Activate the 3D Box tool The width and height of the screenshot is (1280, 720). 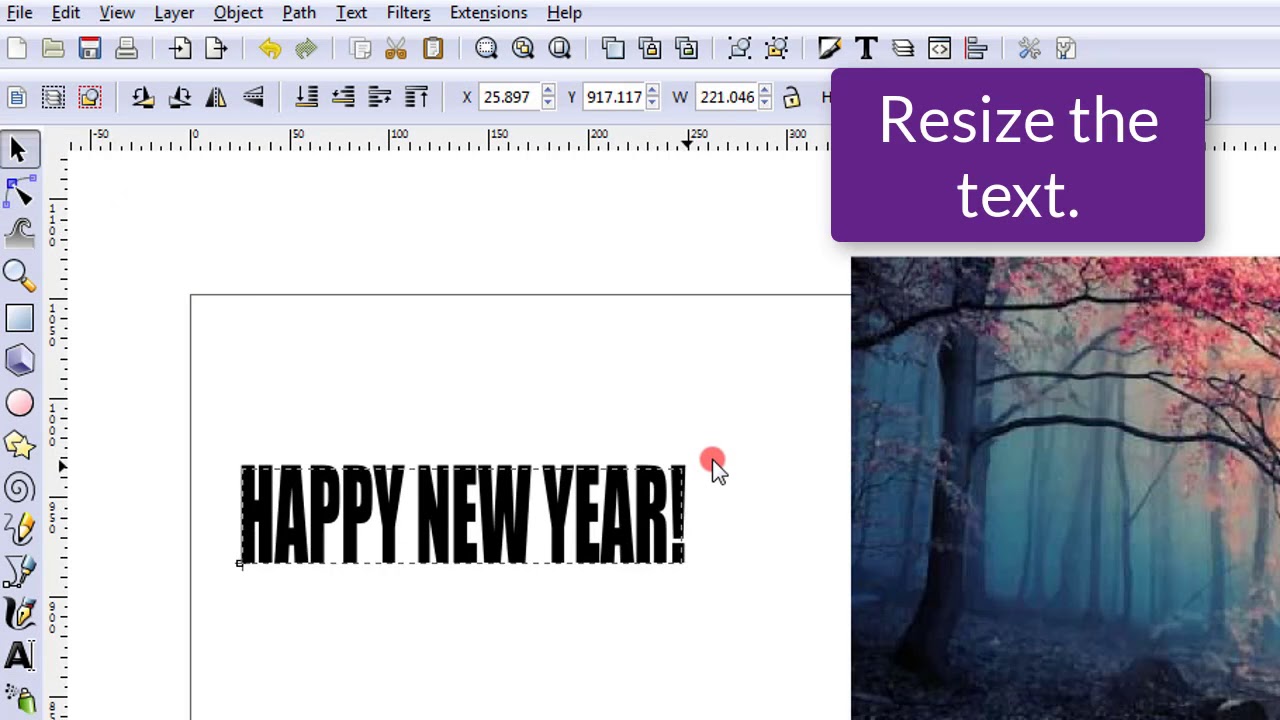19,360
